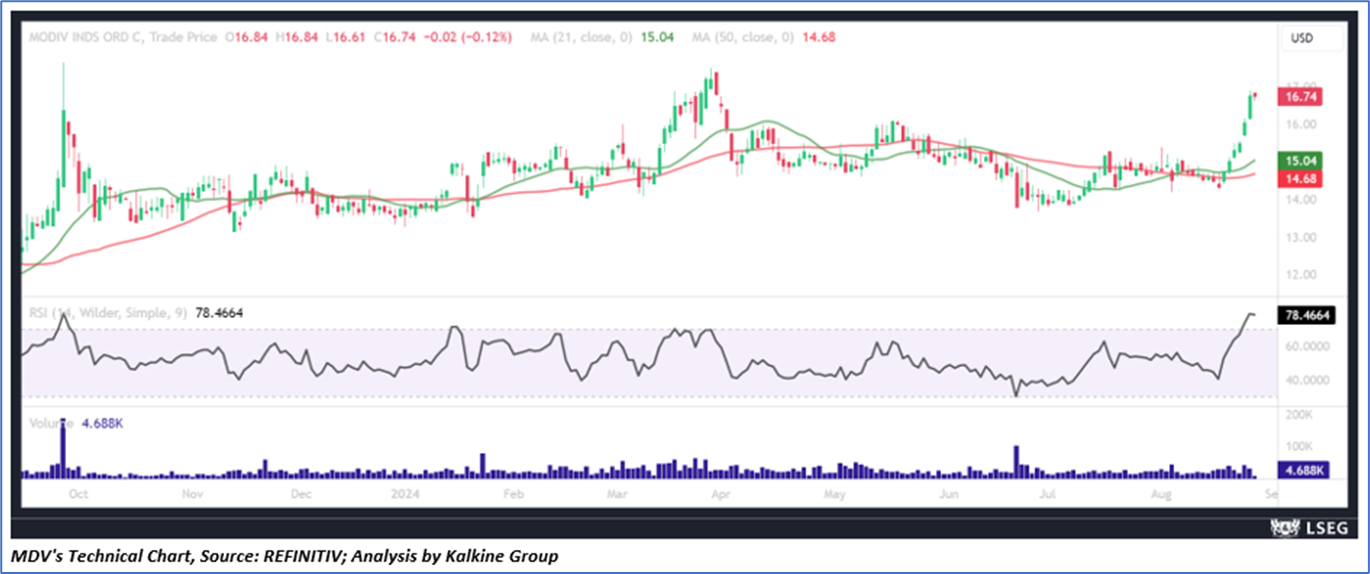Click the MDV's Technical Chart caption text

[x=285, y=555]
